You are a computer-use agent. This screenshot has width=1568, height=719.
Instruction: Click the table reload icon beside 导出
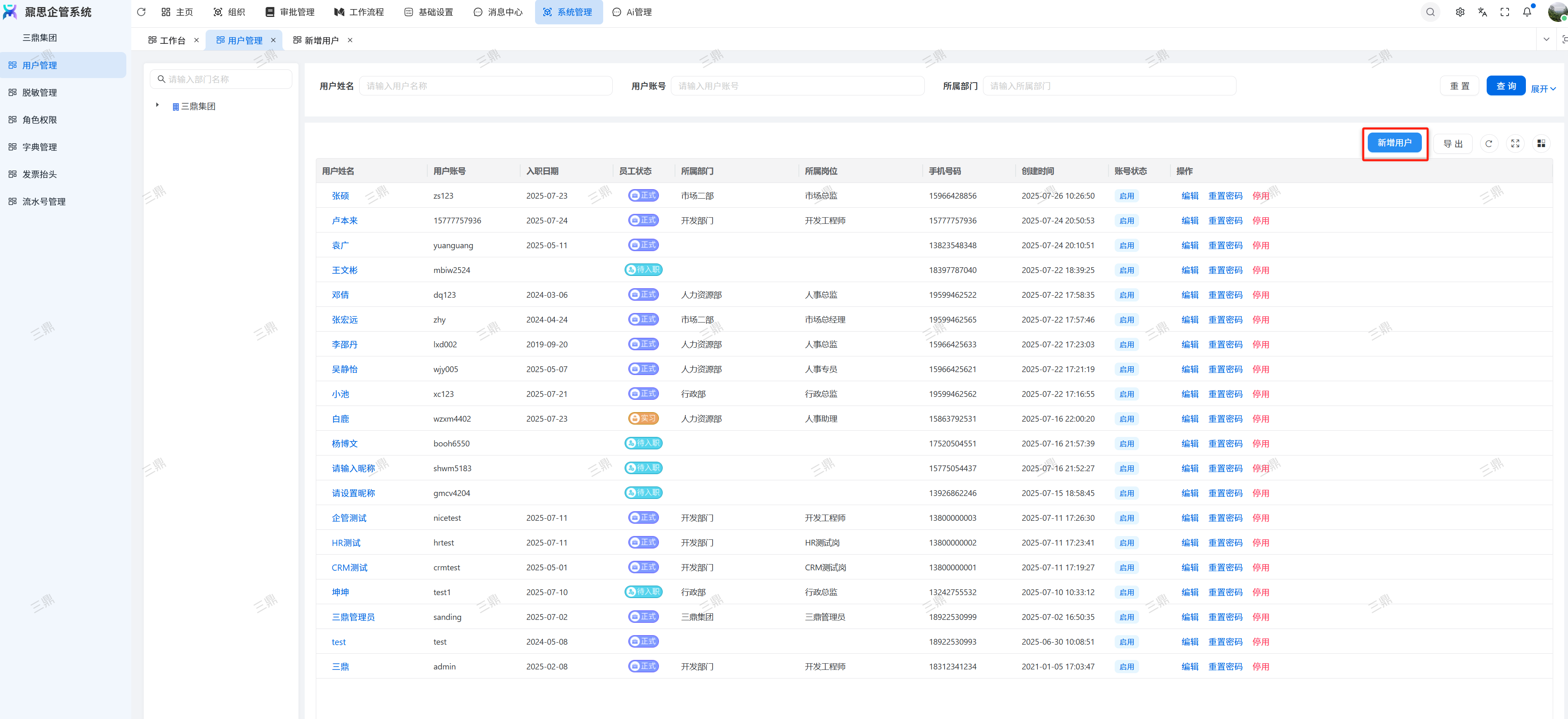click(1489, 144)
